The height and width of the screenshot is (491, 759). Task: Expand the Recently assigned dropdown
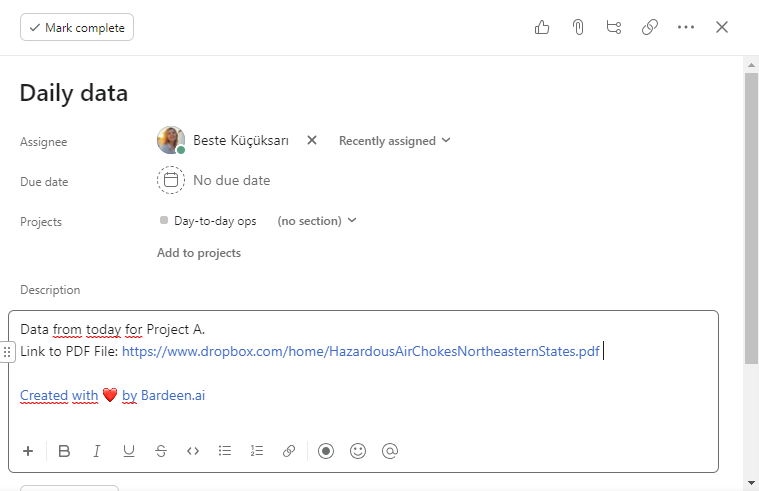tap(395, 140)
